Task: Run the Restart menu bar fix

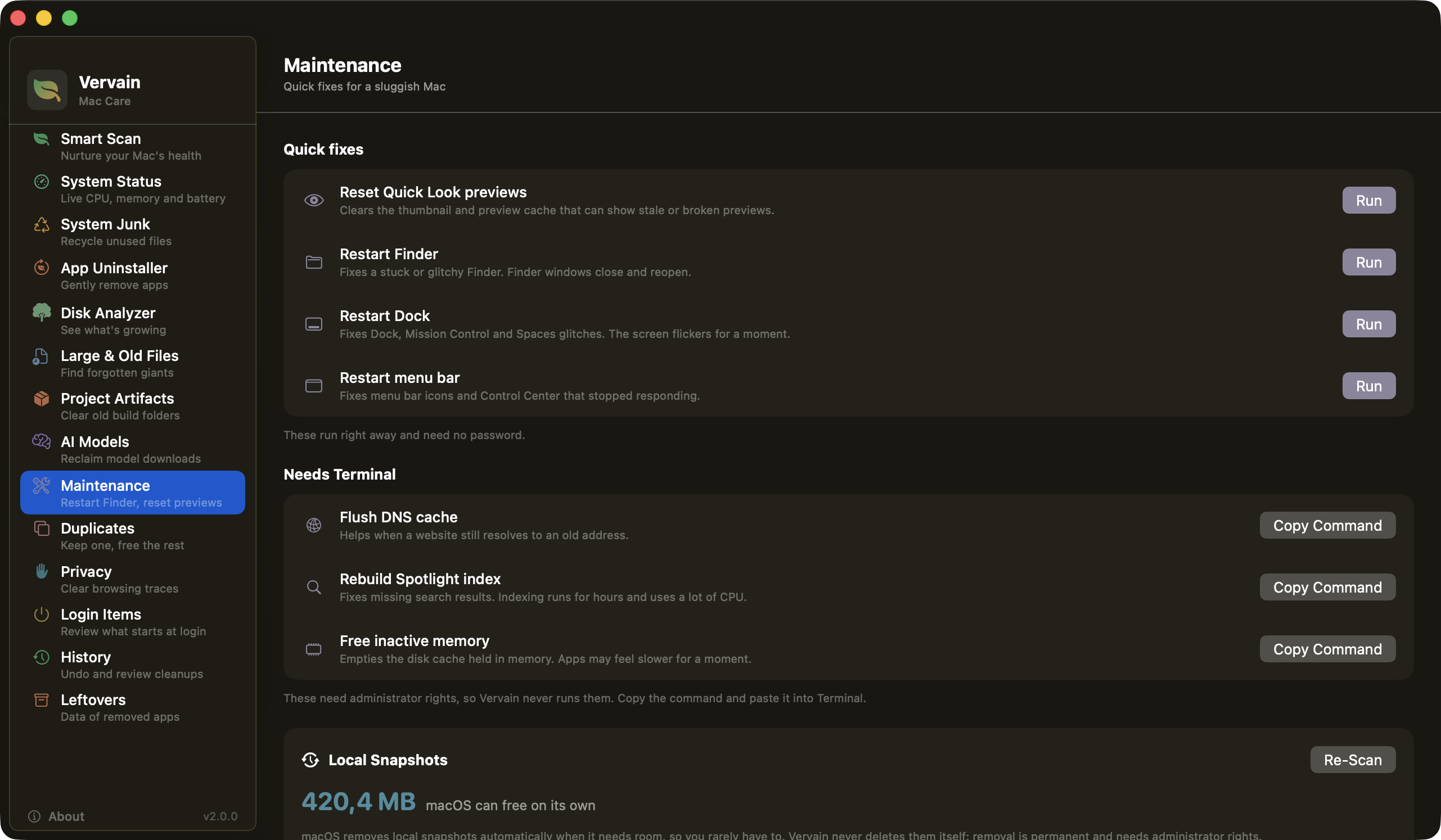Action: (1369, 386)
